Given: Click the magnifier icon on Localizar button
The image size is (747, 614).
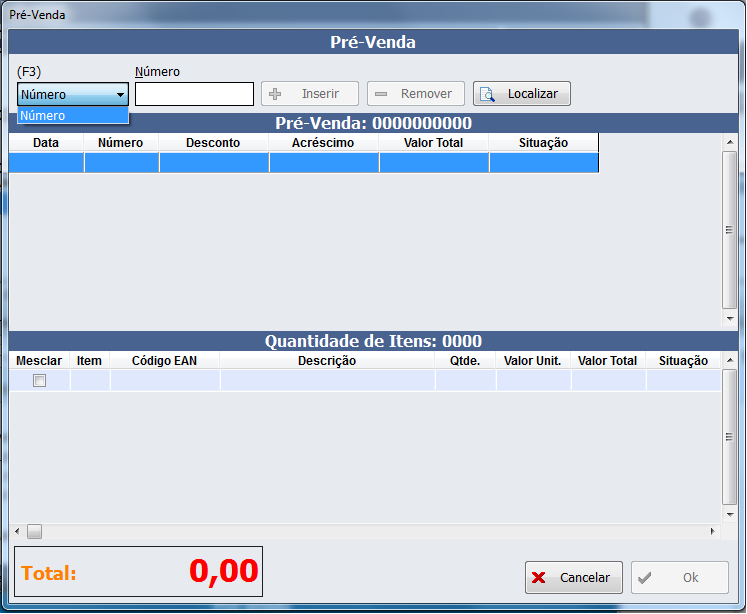Looking at the screenshot, I should point(488,94).
